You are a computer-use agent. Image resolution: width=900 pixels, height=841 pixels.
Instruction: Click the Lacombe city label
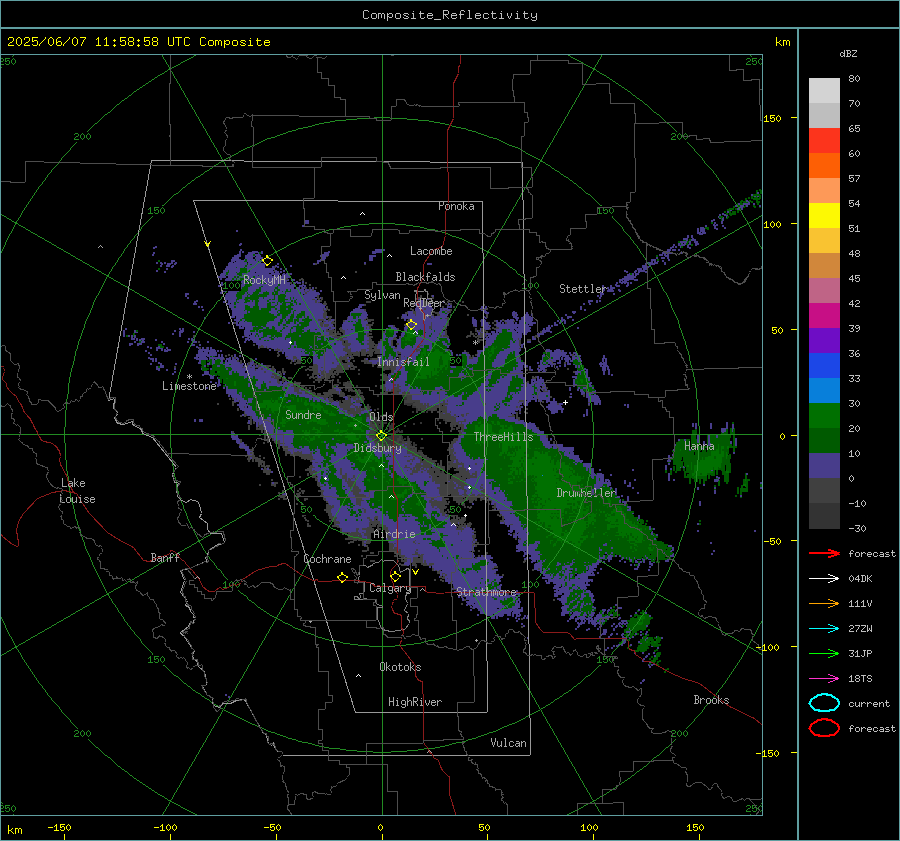[431, 251]
